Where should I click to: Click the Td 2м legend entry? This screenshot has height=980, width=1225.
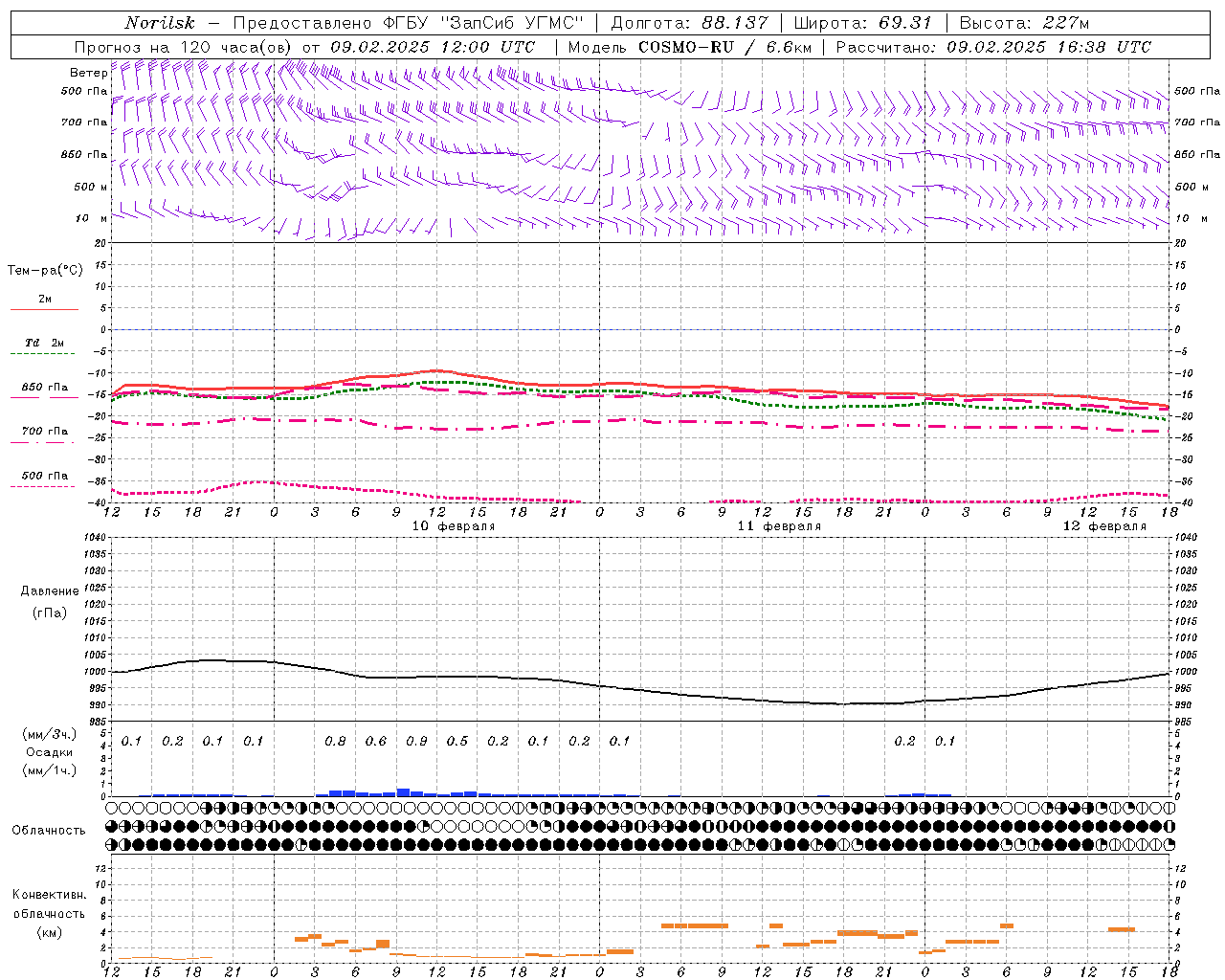click(x=44, y=343)
